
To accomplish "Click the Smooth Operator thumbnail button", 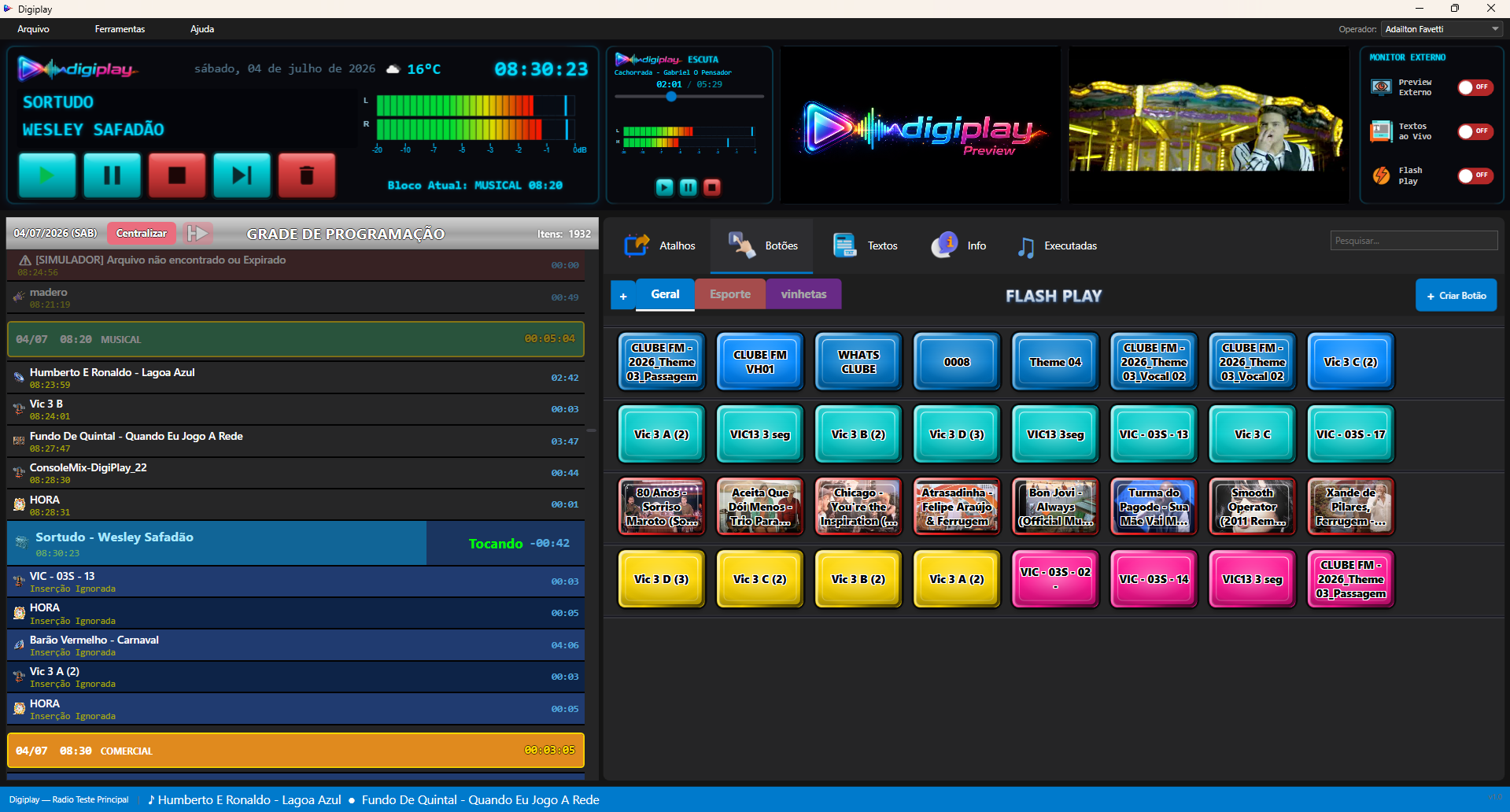I will click(1252, 507).
